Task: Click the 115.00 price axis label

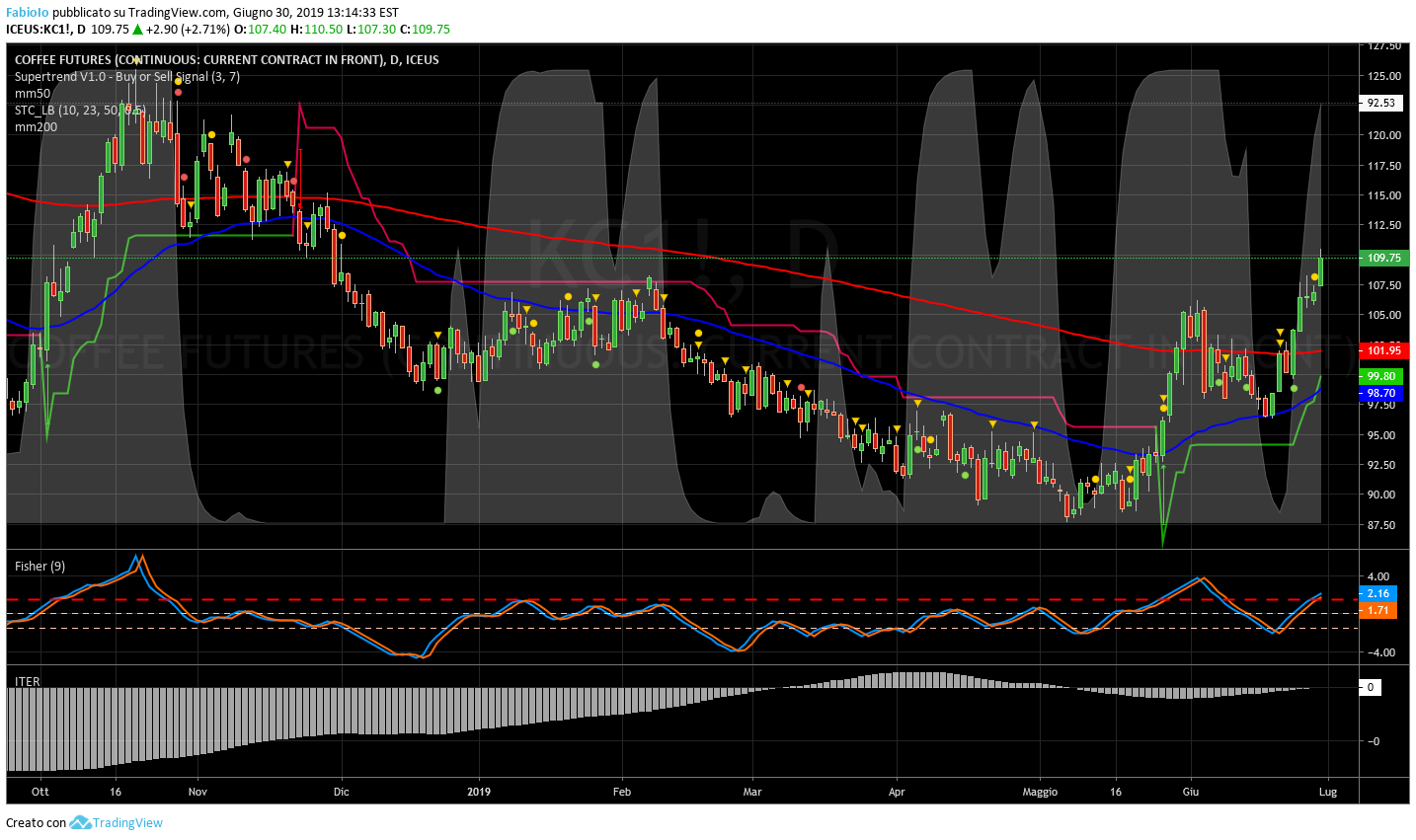Action: tap(1384, 195)
